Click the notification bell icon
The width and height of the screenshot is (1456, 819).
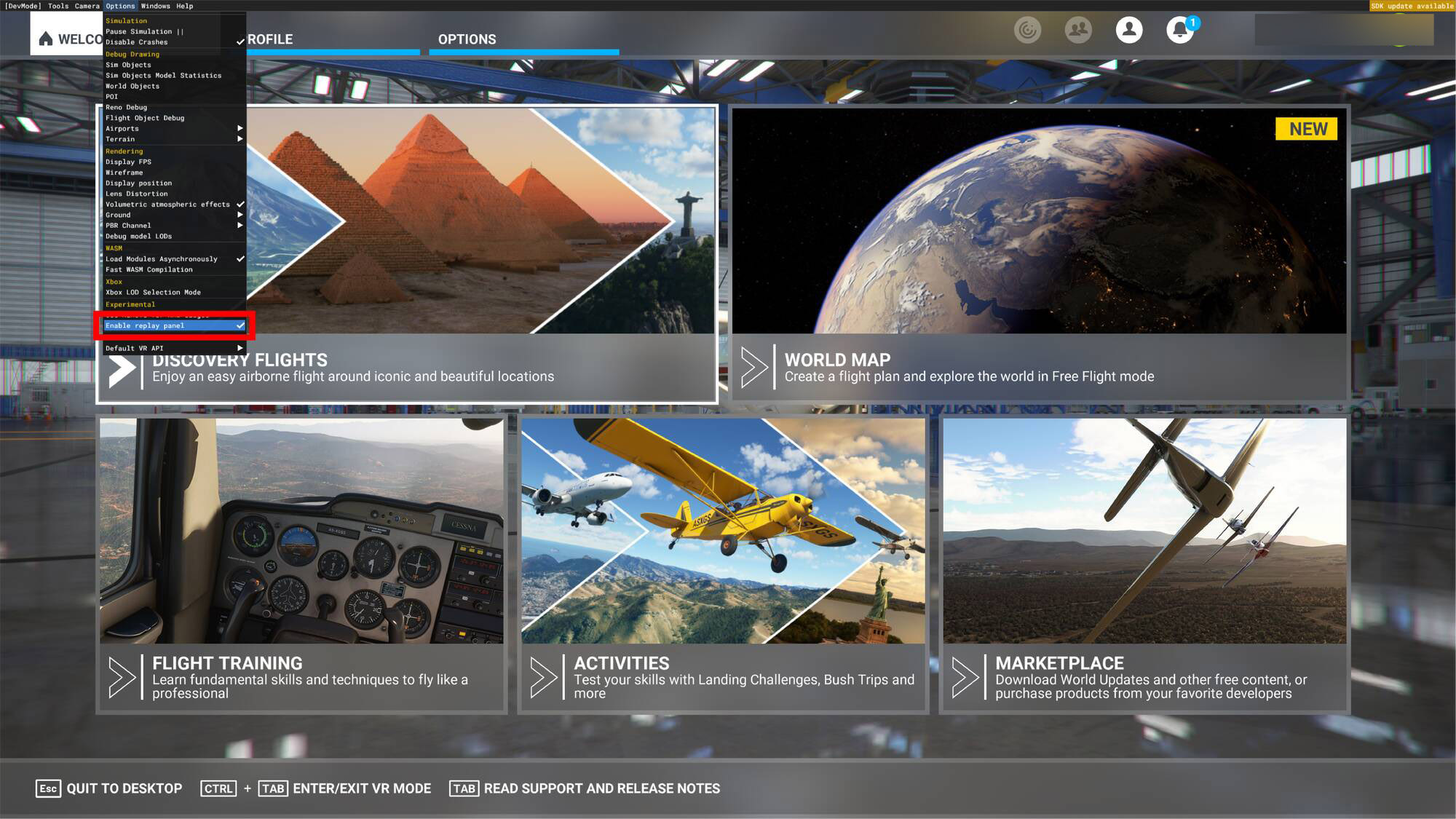click(1179, 30)
